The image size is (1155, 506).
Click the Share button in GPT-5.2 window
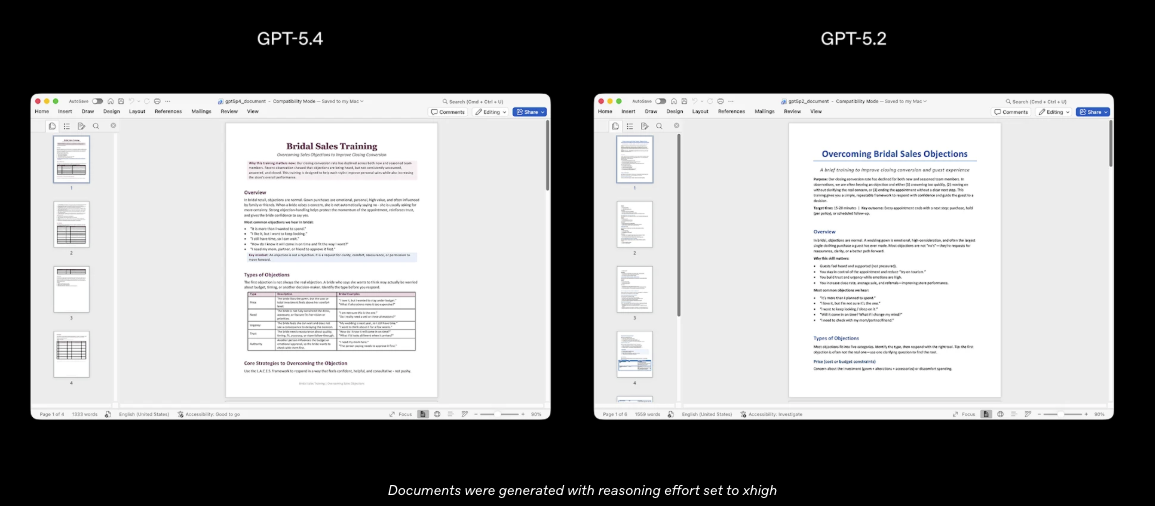pyautogui.click(x=1093, y=112)
